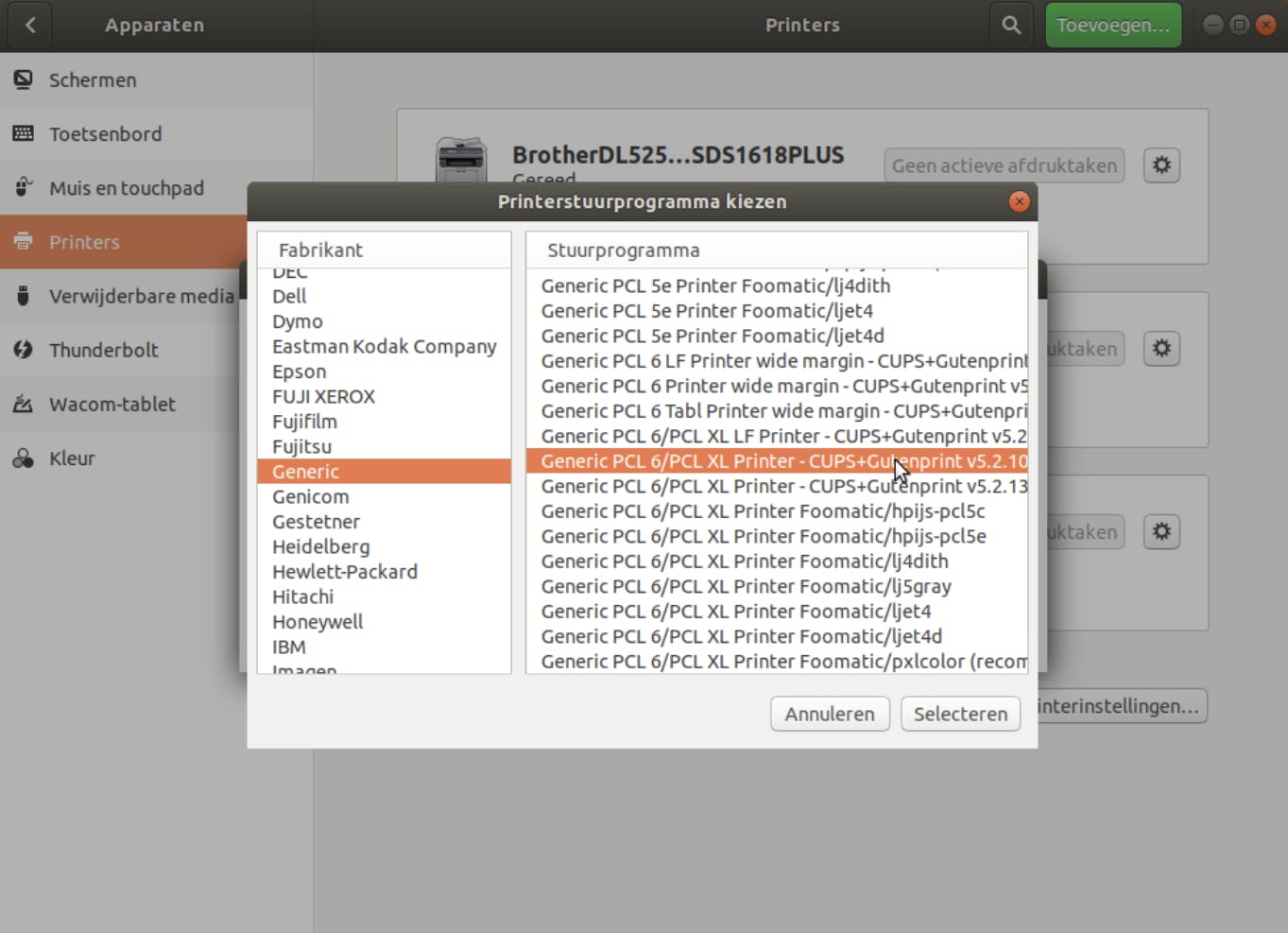
Task: Click the Fabrikant column header
Action: (x=384, y=251)
